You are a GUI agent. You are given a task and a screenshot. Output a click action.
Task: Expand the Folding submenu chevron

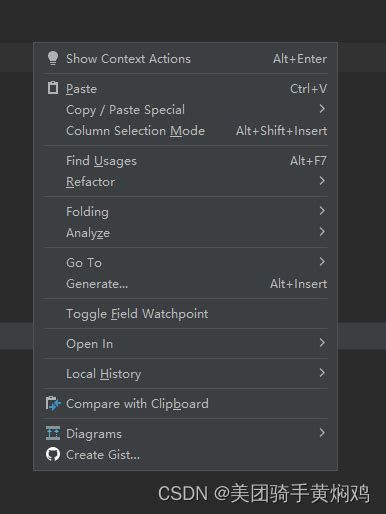click(x=322, y=211)
